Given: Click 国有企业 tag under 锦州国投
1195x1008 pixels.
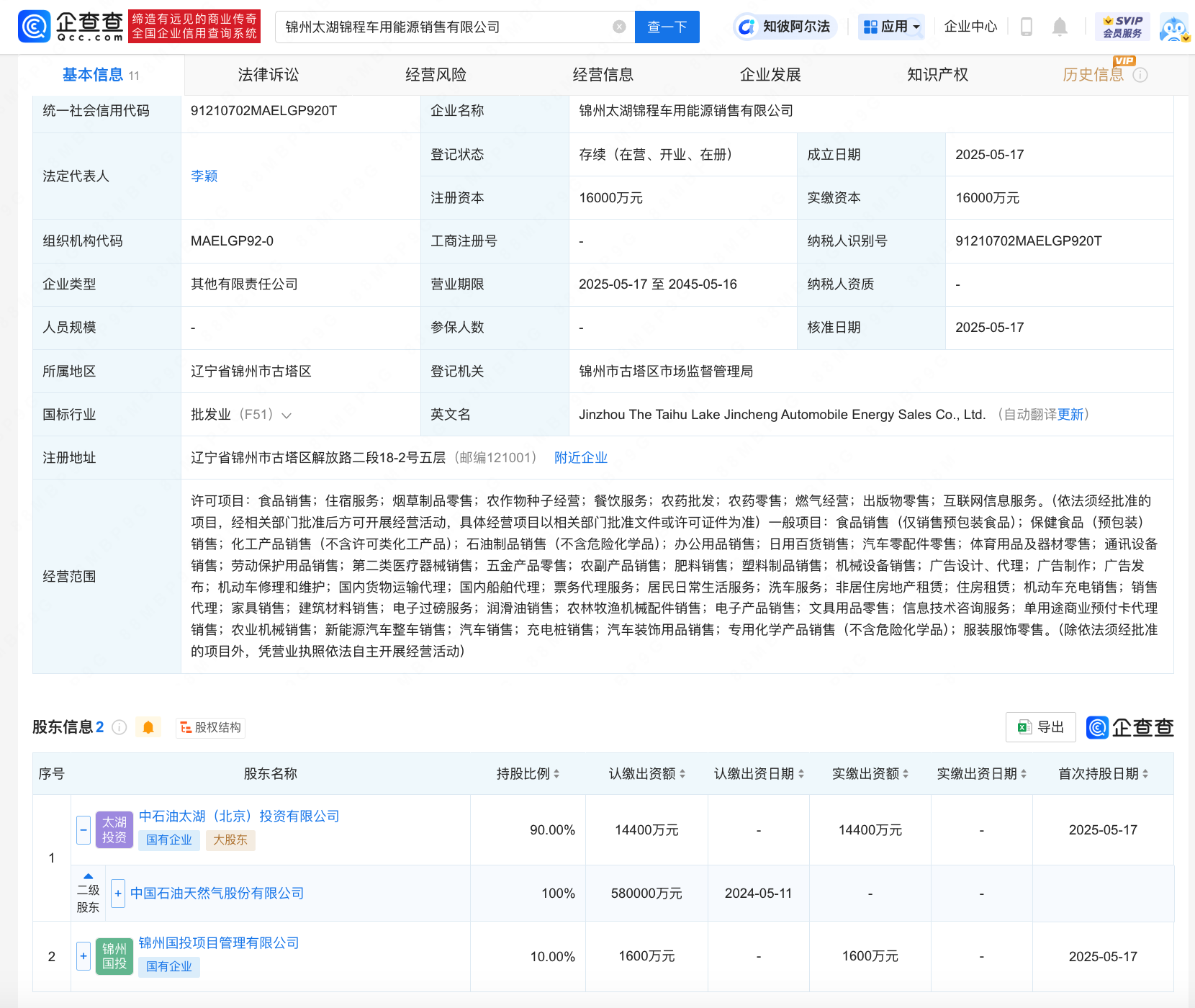Looking at the screenshot, I should point(169,967).
